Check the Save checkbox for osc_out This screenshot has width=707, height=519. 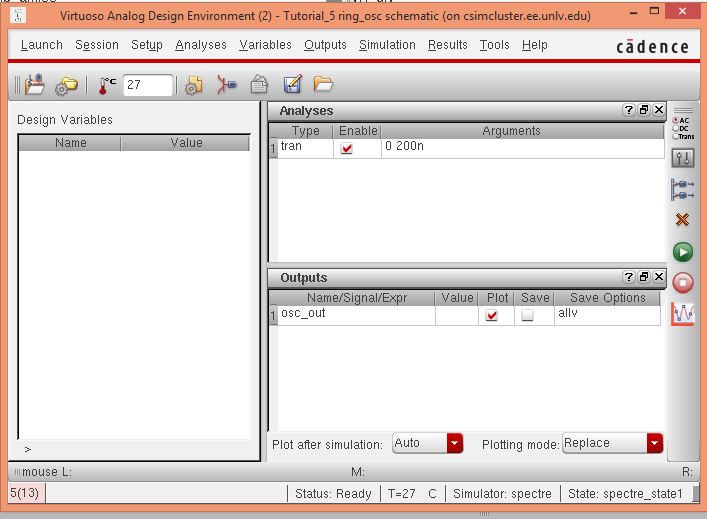pos(527,315)
